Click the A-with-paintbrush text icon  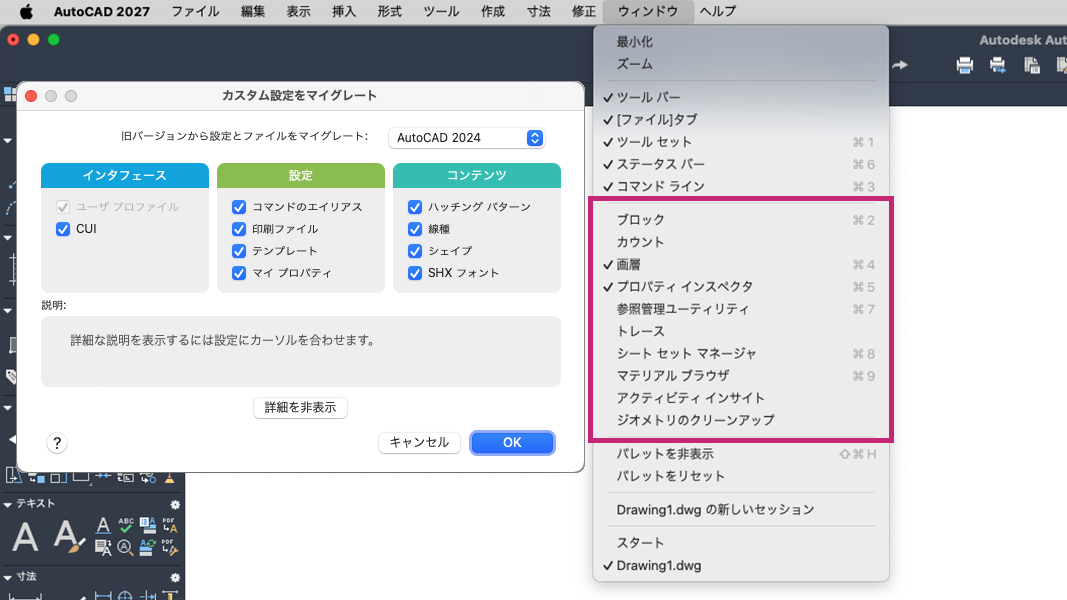(69, 537)
